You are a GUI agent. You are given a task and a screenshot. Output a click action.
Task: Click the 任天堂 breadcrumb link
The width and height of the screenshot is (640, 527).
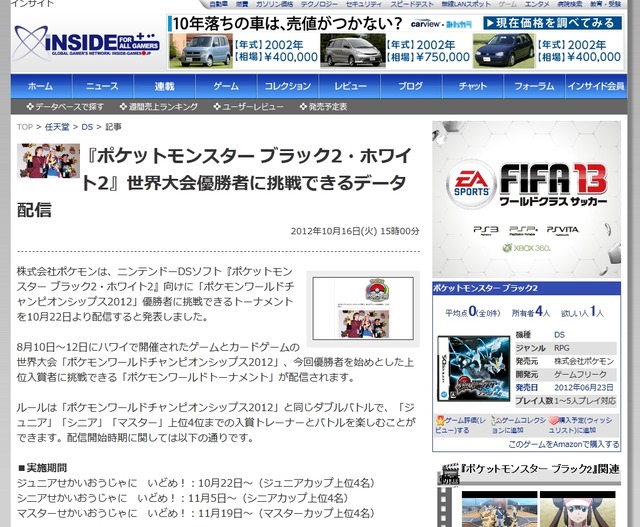click(57, 127)
